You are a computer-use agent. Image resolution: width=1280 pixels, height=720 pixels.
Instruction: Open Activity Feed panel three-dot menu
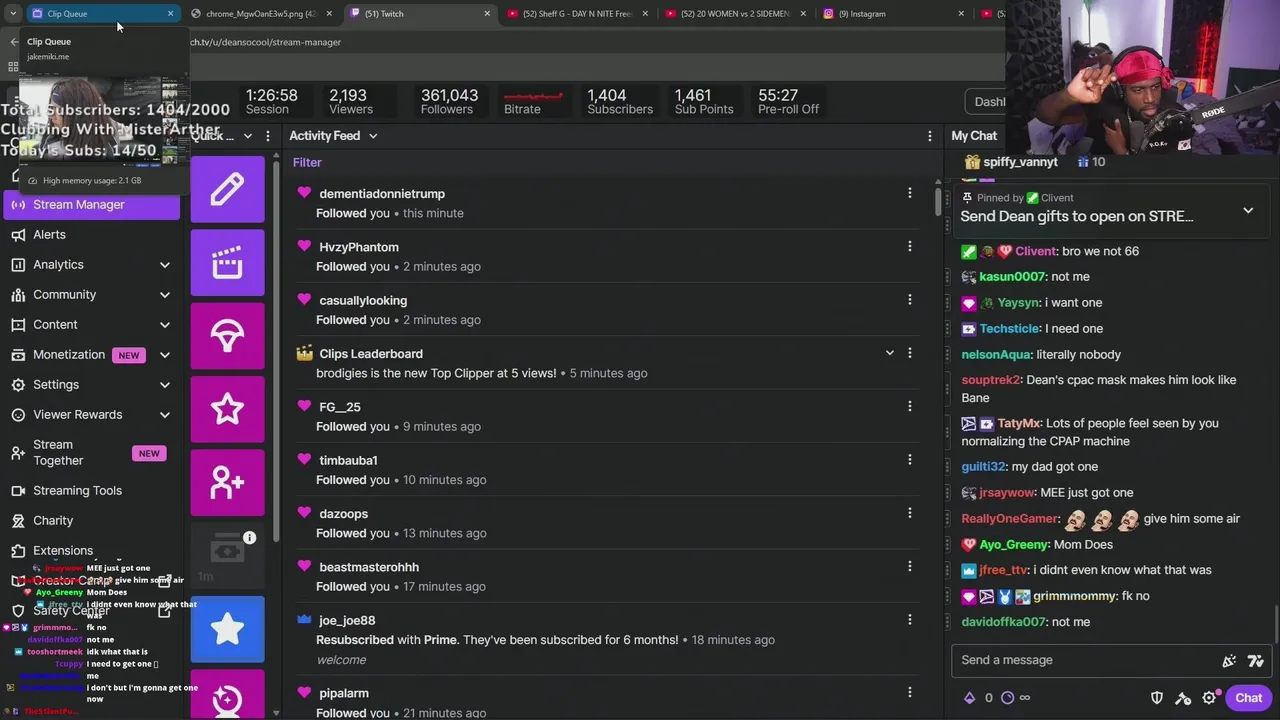click(x=929, y=136)
